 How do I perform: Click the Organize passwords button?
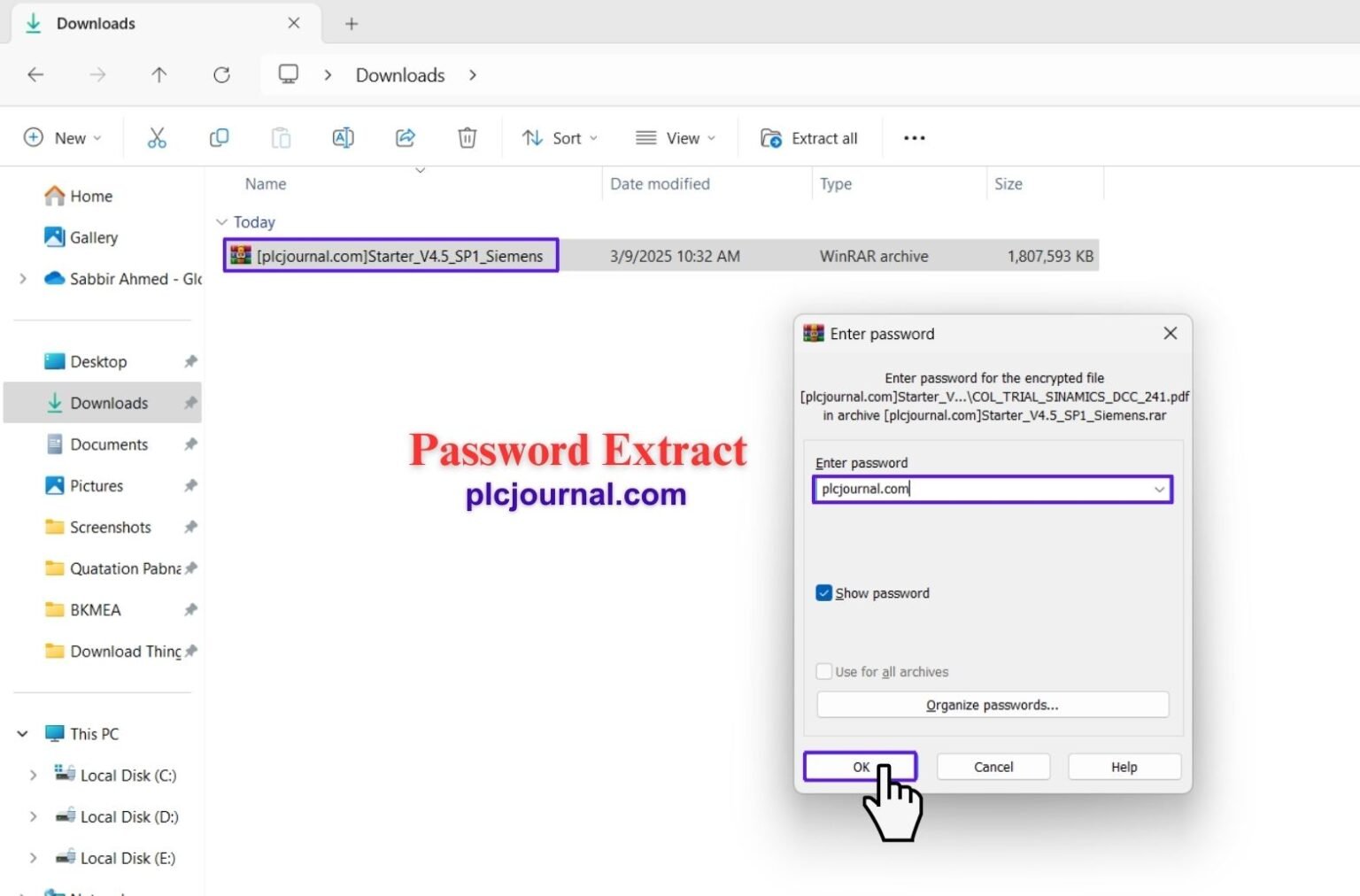992,706
